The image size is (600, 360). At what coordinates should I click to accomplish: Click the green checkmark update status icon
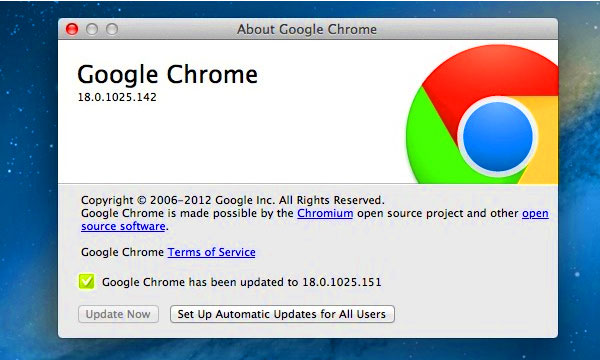tap(86, 282)
